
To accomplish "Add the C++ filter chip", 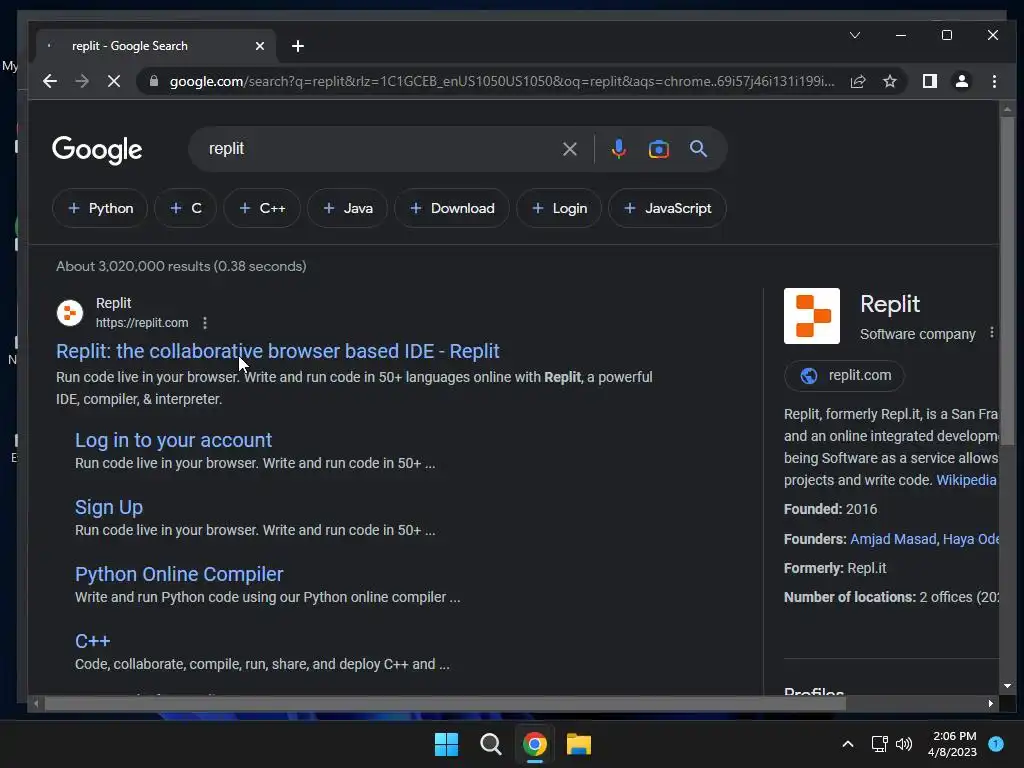I will pyautogui.click(x=262, y=208).
